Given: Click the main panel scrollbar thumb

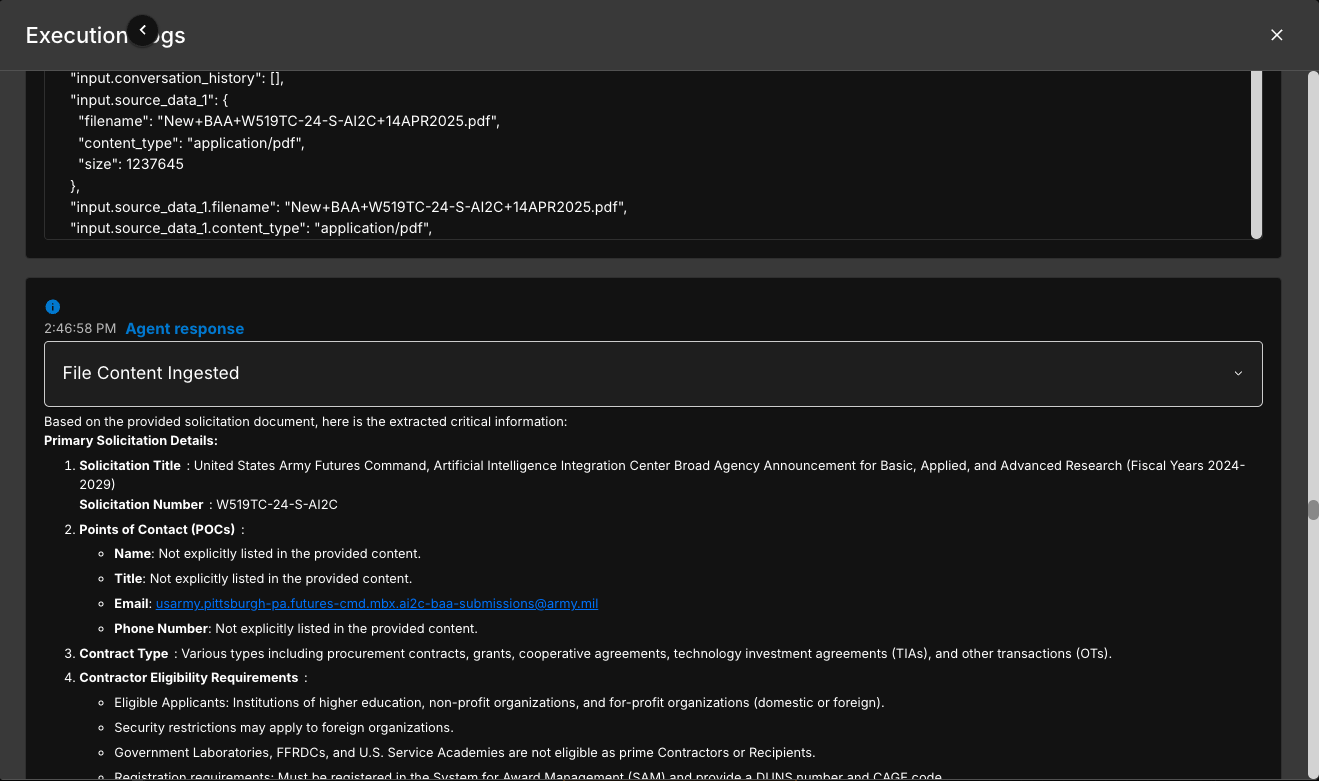Looking at the screenshot, I should click(1311, 510).
